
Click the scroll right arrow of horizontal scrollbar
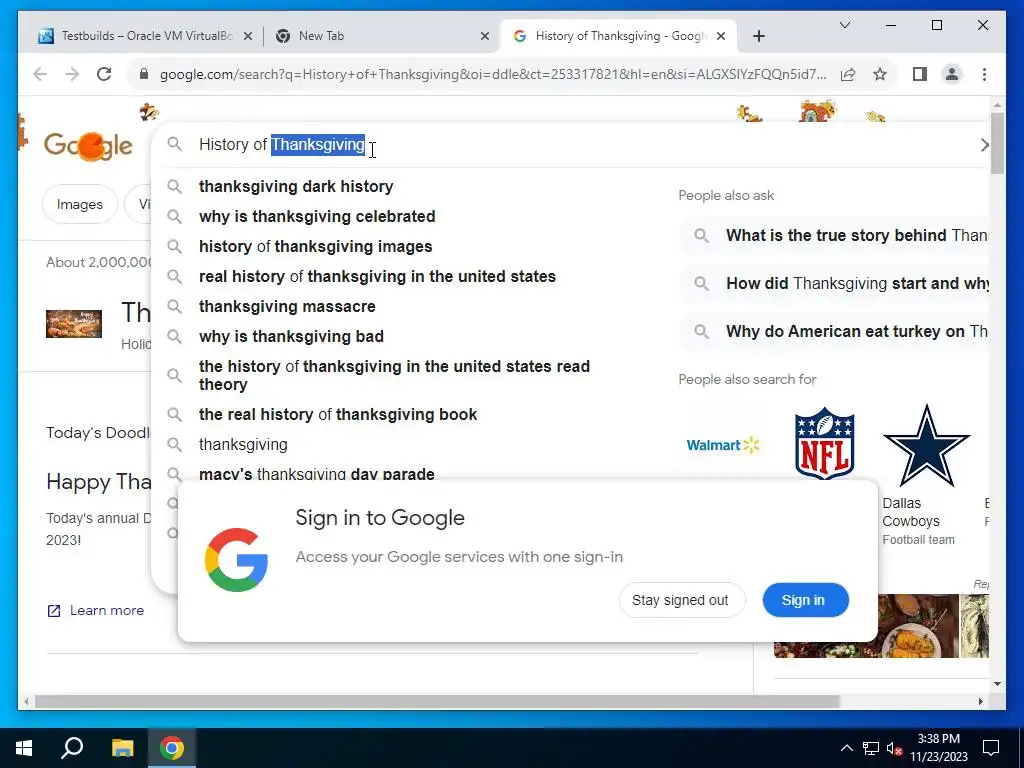(x=980, y=702)
